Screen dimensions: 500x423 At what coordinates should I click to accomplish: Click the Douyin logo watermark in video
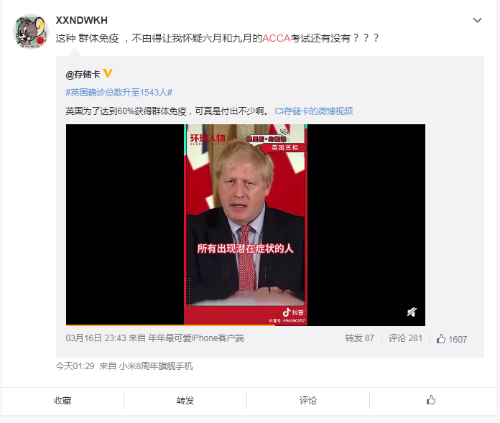click(293, 312)
